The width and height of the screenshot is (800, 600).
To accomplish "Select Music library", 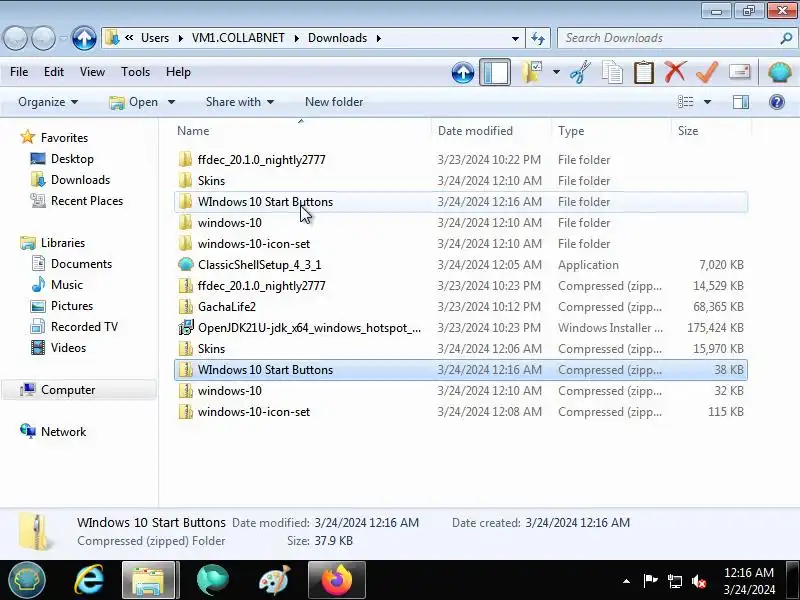I will 66,285.
